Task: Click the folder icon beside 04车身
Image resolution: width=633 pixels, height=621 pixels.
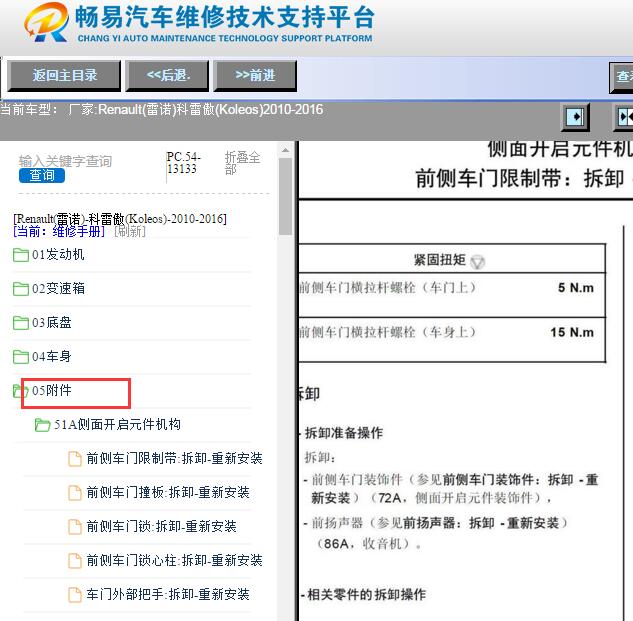Action: point(21,357)
